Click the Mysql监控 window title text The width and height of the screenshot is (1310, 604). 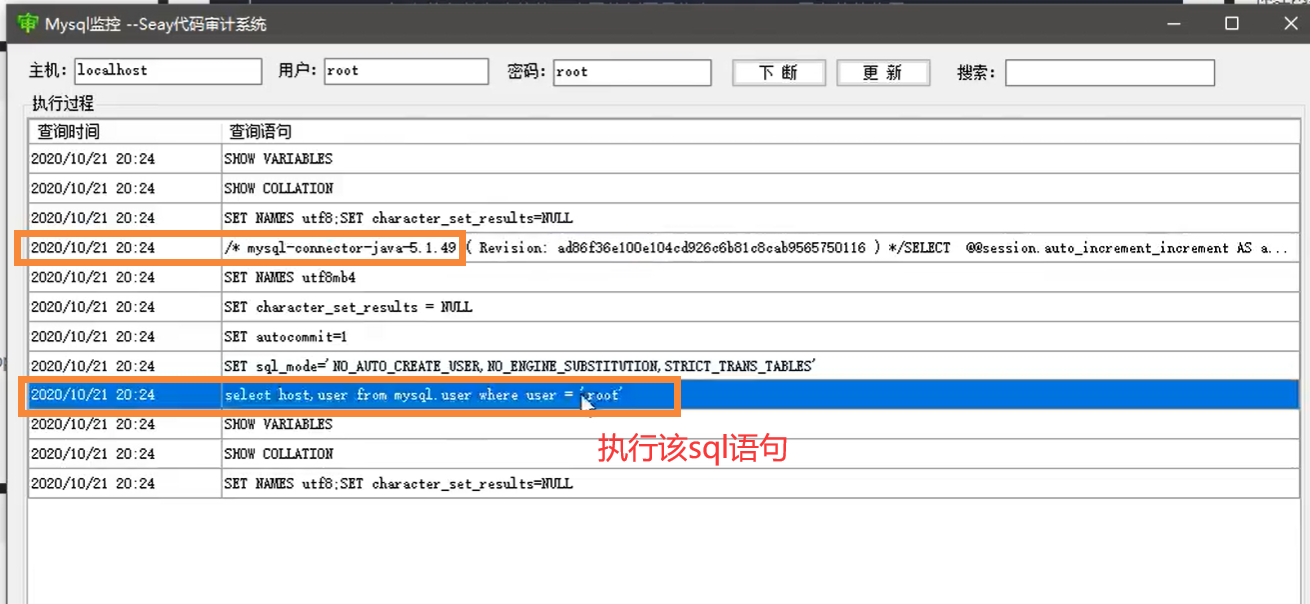coord(156,24)
